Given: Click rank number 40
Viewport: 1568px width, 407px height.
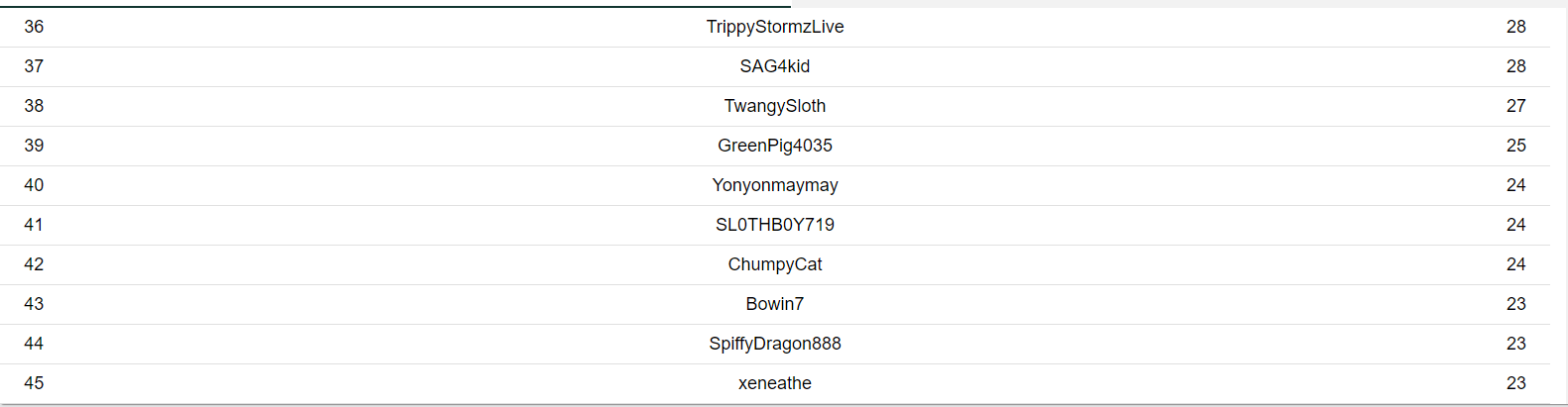Looking at the screenshot, I should coord(34,185).
